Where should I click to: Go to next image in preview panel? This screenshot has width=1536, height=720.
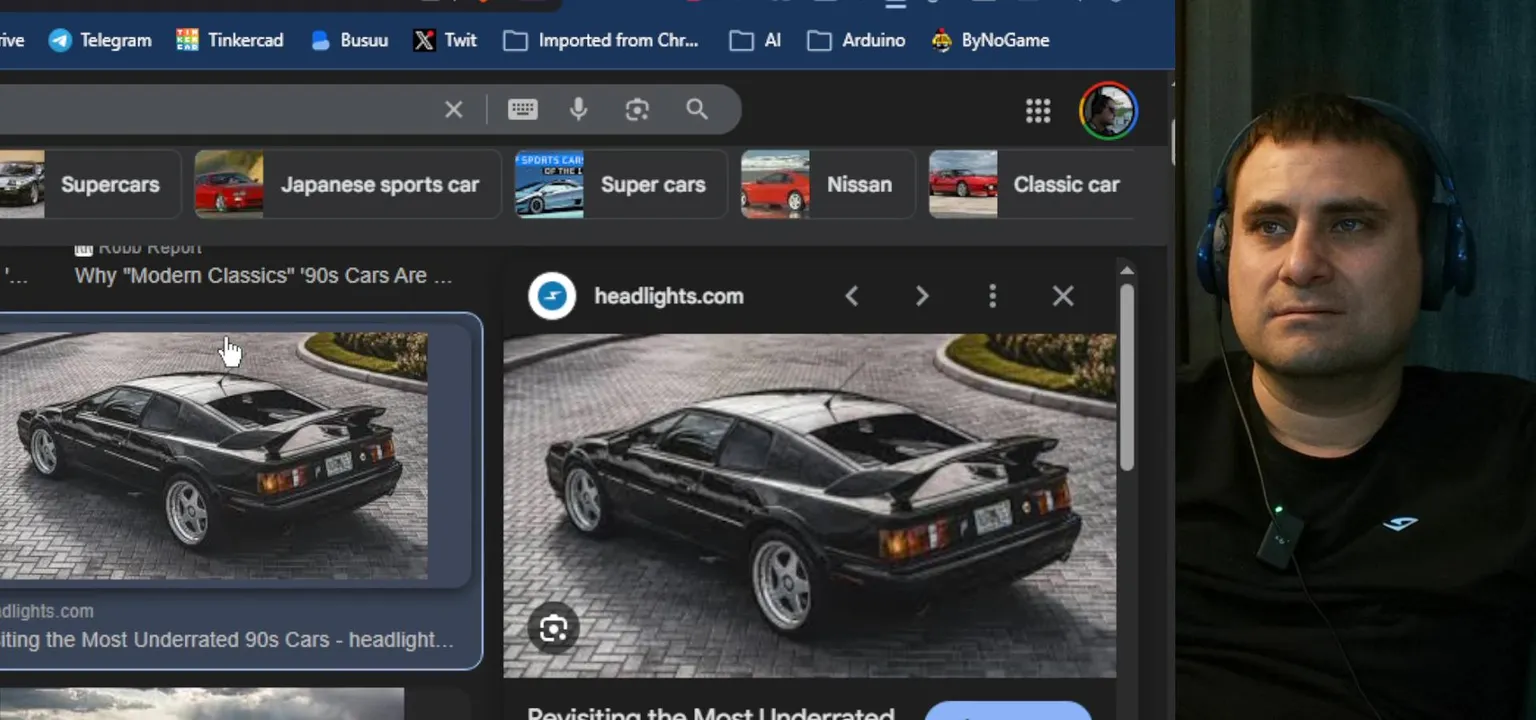click(922, 296)
